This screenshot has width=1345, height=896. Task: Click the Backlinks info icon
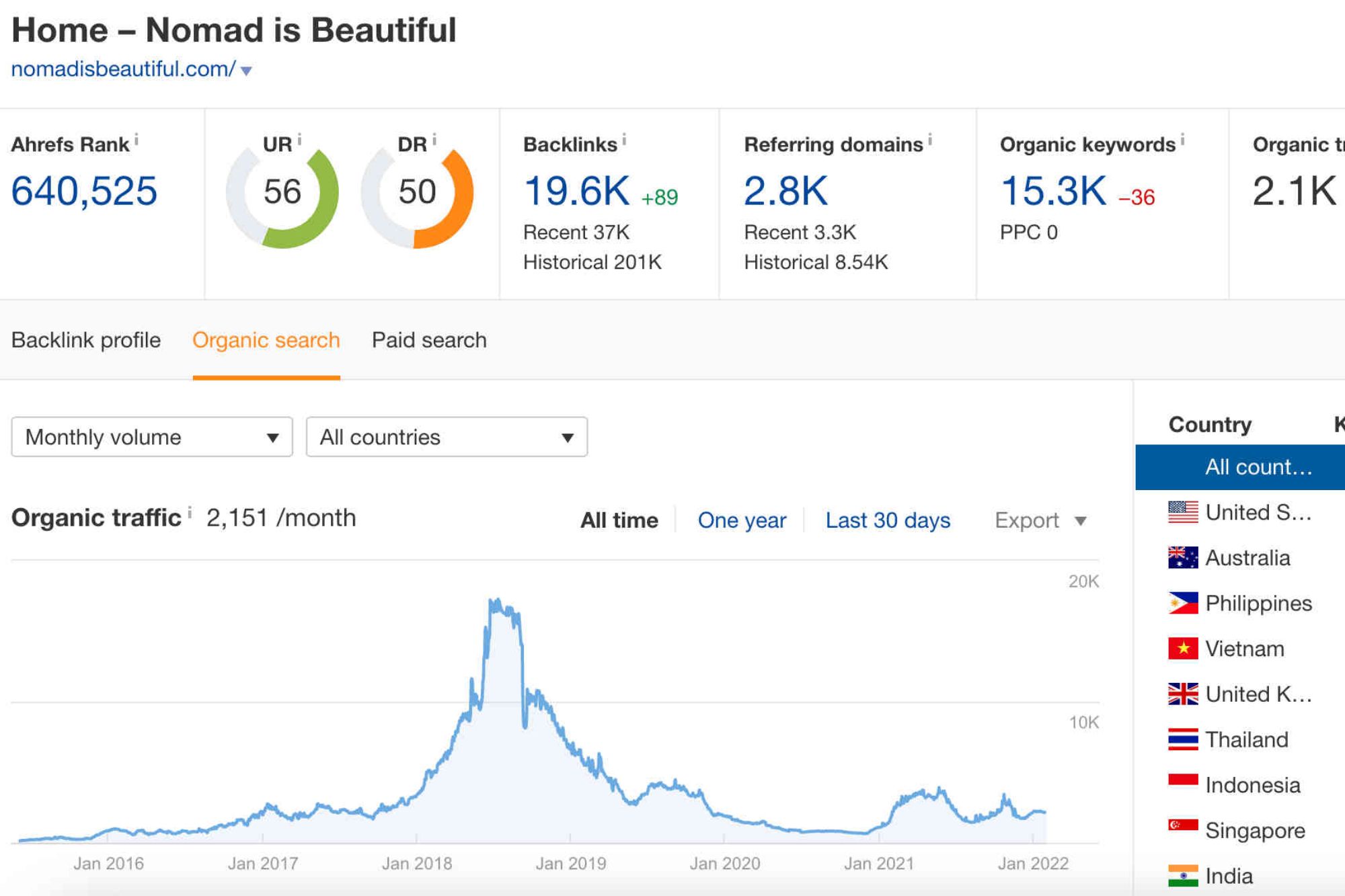(x=624, y=140)
